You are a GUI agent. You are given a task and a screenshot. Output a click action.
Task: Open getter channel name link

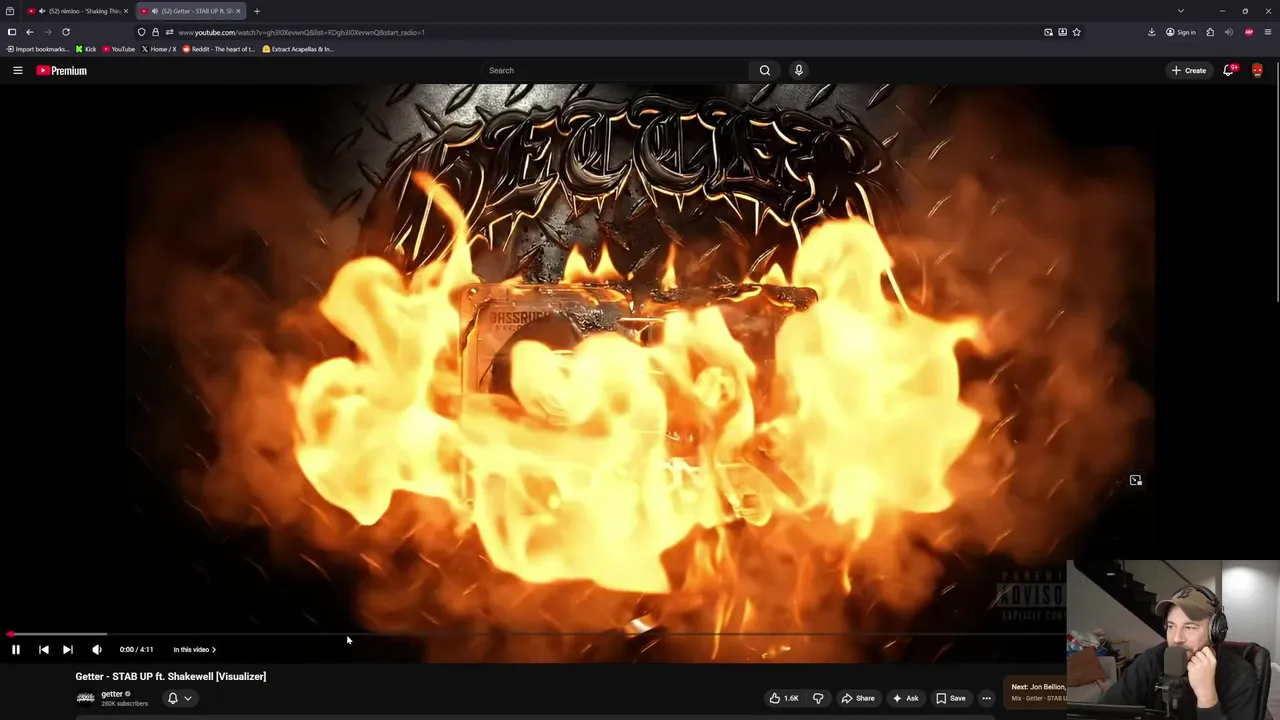tap(112, 694)
